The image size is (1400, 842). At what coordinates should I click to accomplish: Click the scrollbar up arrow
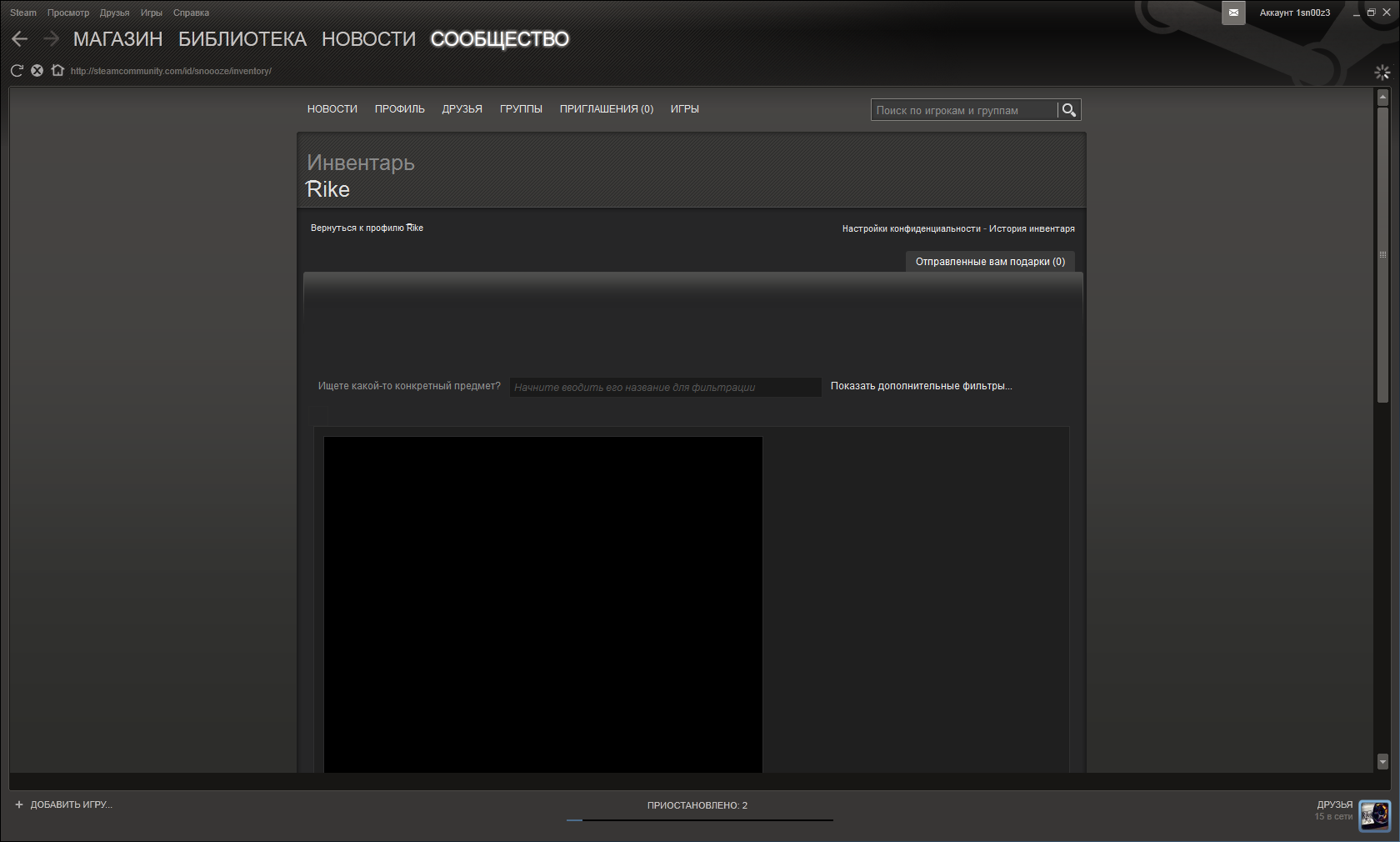click(x=1383, y=97)
